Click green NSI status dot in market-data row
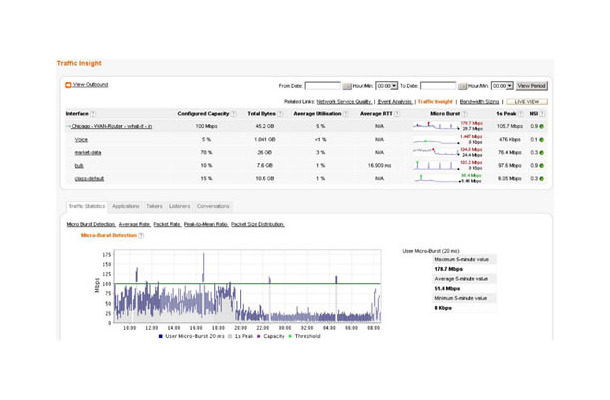 (x=542, y=153)
